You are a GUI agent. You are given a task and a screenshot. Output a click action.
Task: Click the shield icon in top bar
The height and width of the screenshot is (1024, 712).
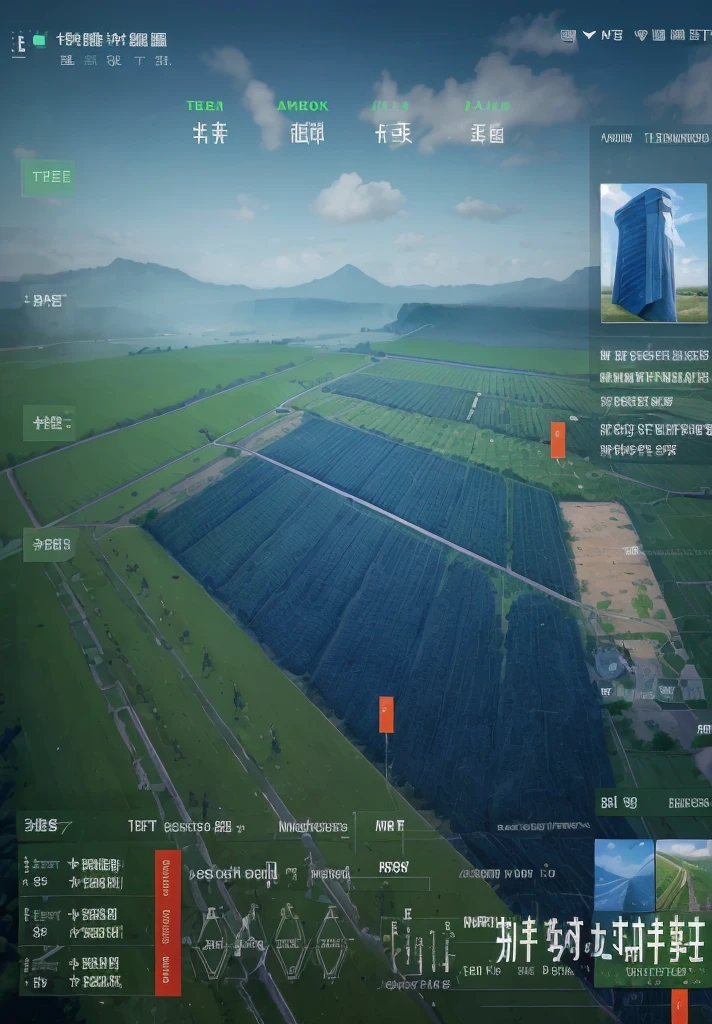(x=641, y=35)
